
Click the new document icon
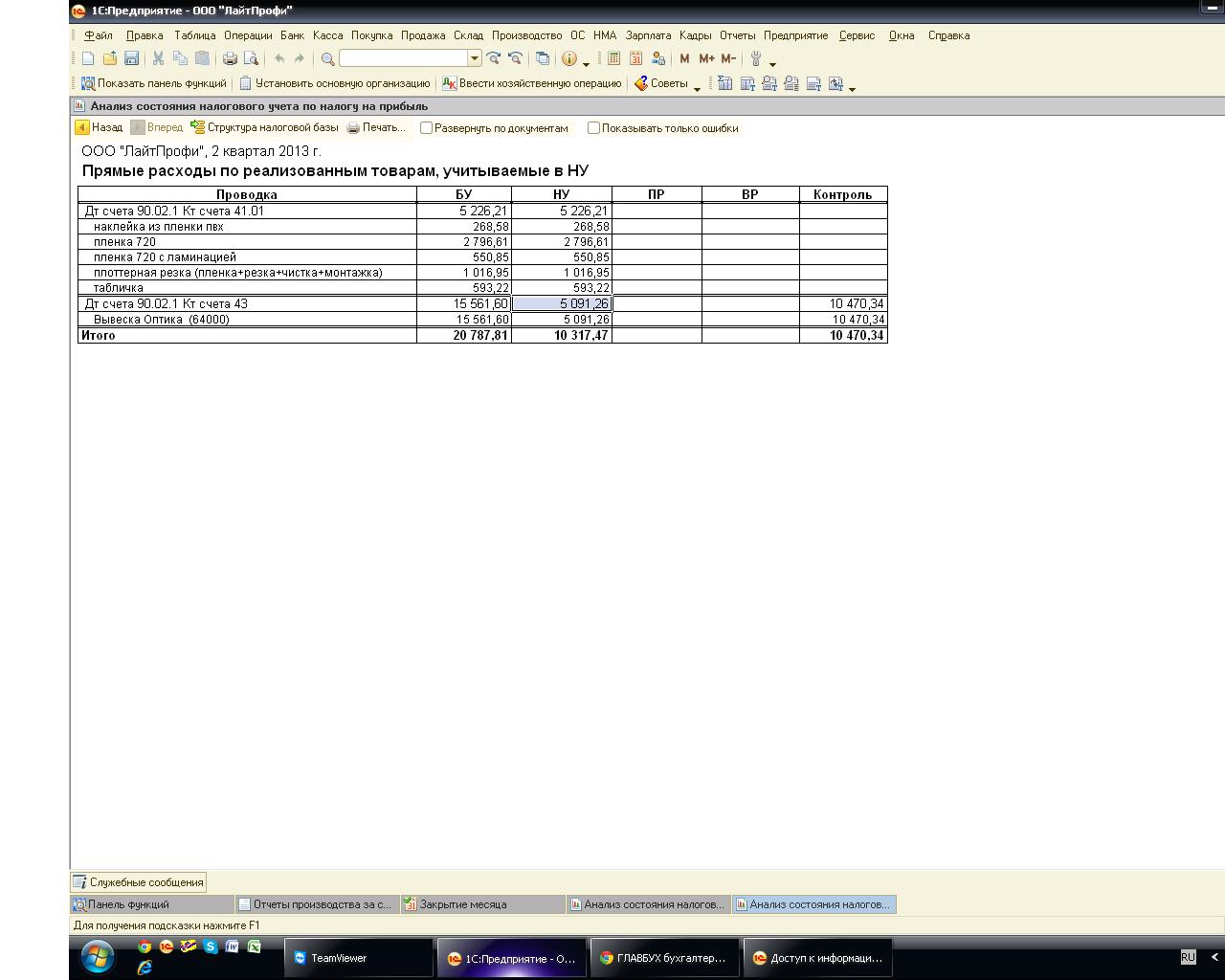pyautogui.click(x=88, y=59)
